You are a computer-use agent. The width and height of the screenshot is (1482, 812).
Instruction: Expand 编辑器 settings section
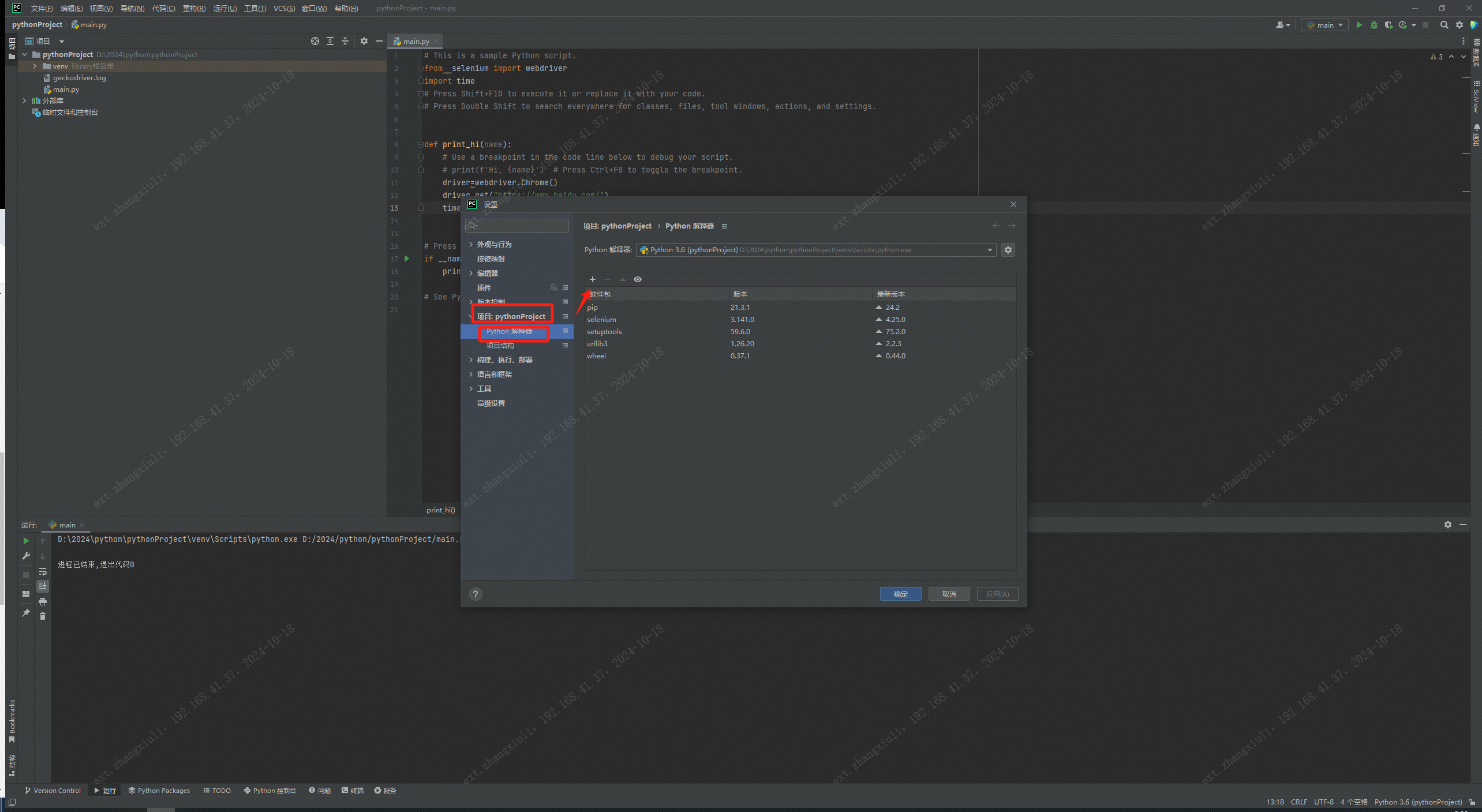(471, 274)
